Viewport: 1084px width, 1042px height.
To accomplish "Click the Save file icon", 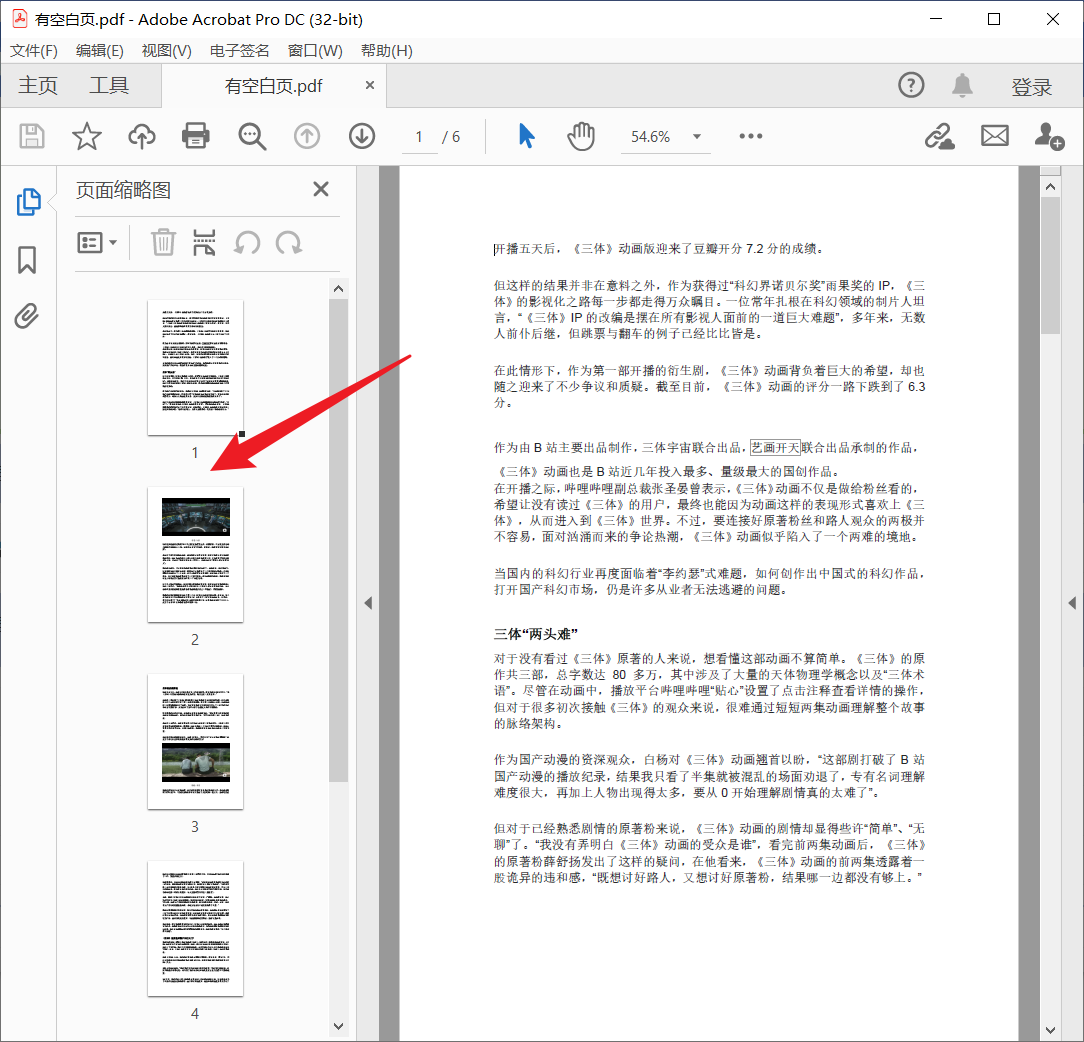I will coord(31,135).
